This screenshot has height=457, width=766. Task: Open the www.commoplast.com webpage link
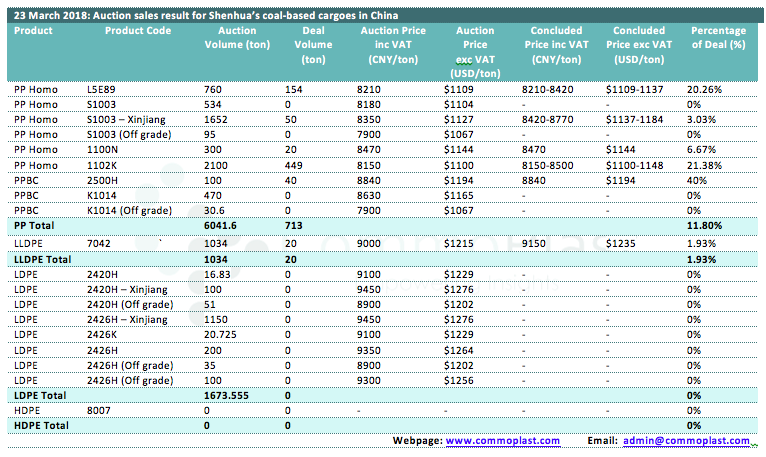(503, 440)
